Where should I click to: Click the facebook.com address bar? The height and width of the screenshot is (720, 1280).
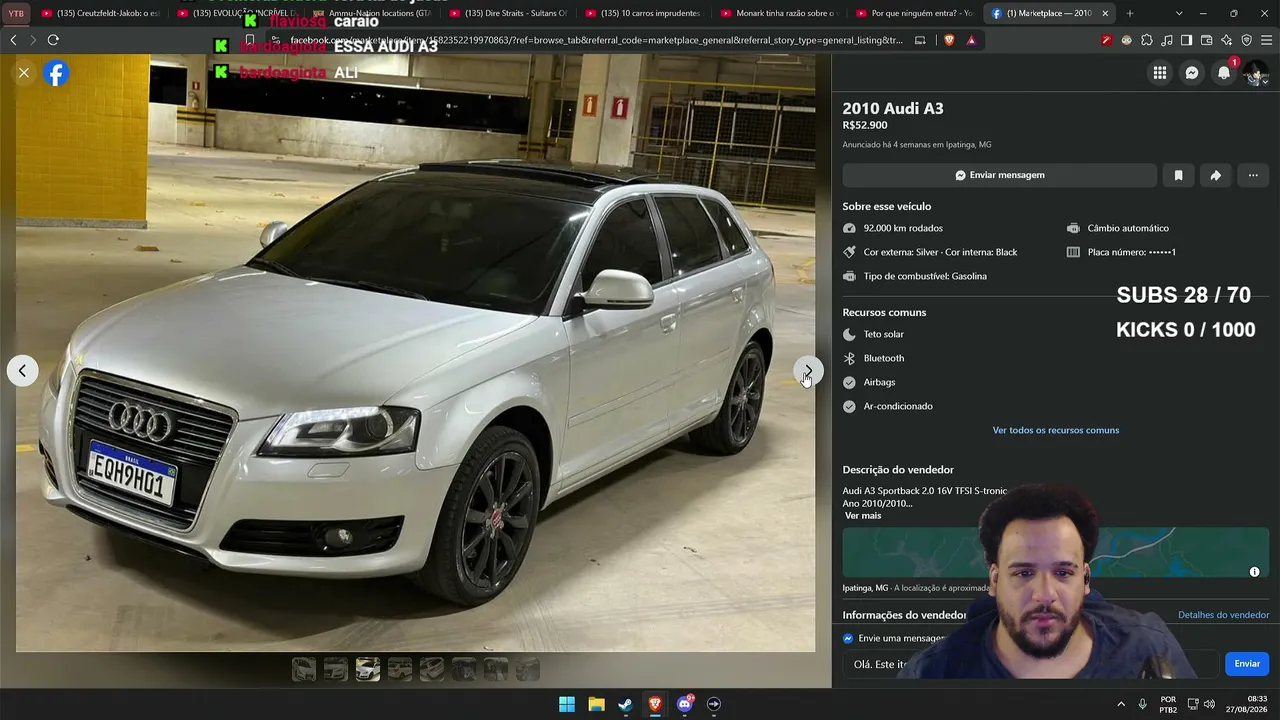596,40
